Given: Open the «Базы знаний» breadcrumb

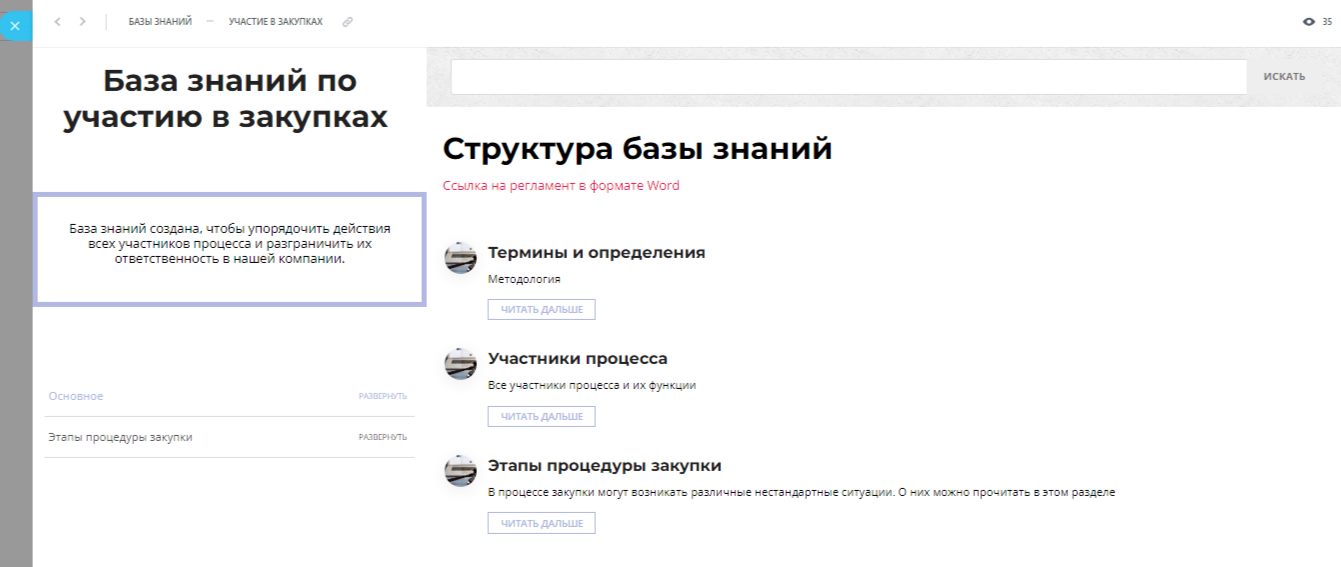Looking at the screenshot, I should click(160, 21).
